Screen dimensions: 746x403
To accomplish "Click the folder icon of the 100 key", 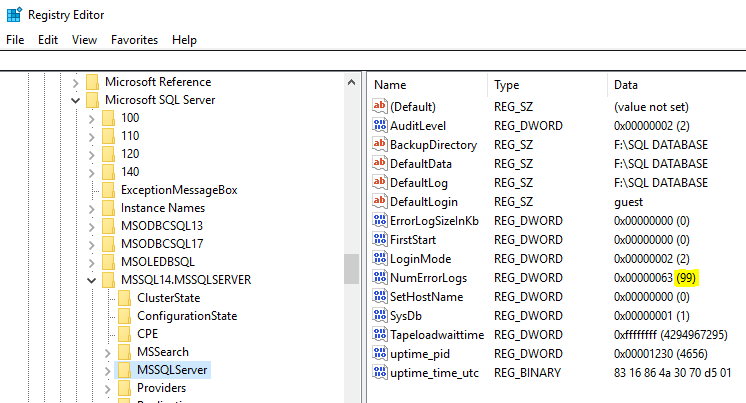I will pyautogui.click(x=108, y=118).
